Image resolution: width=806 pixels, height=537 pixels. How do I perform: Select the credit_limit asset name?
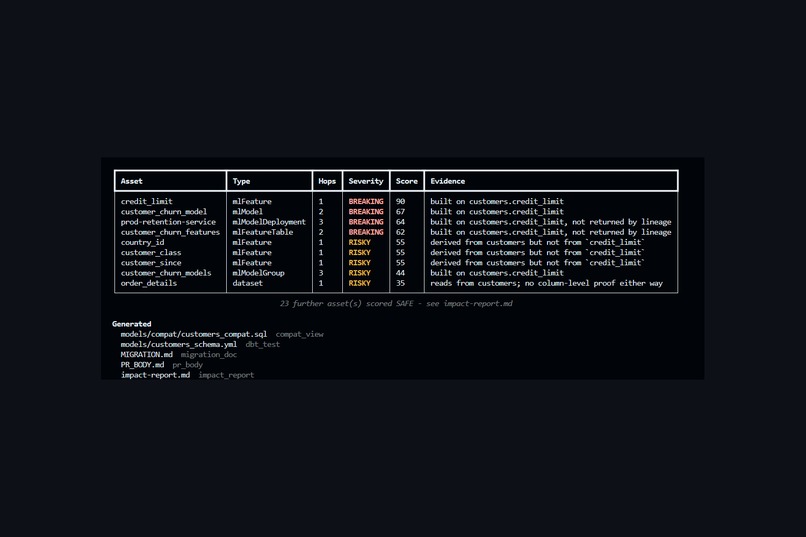coord(146,201)
